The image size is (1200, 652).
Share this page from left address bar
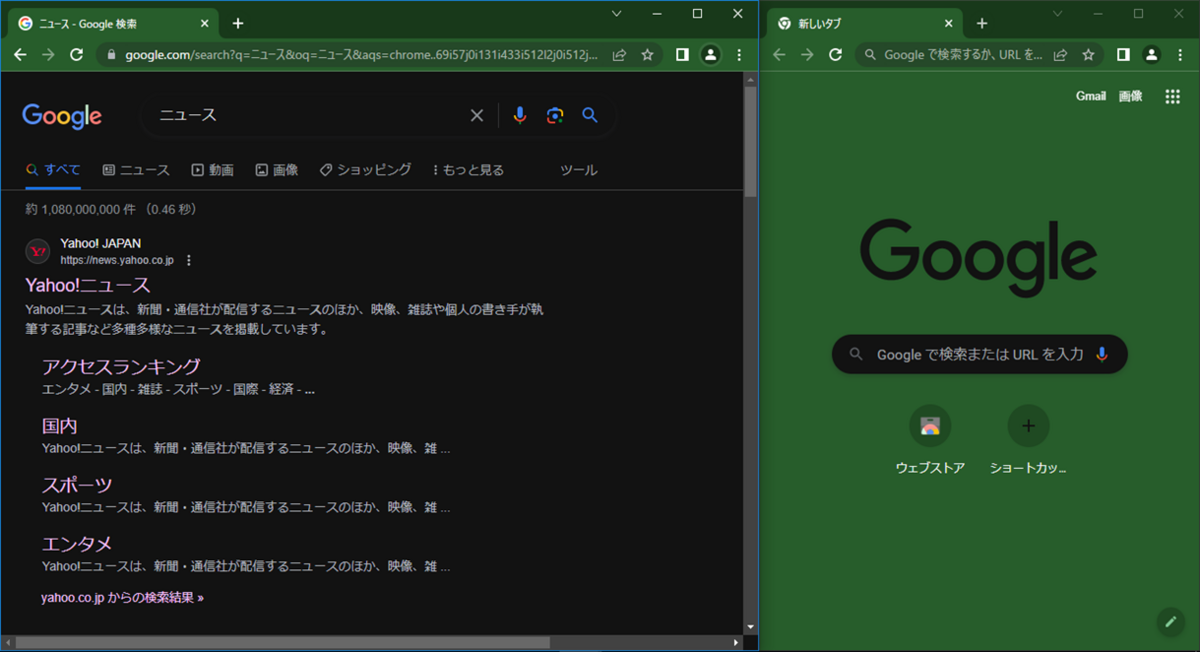click(619, 55)
